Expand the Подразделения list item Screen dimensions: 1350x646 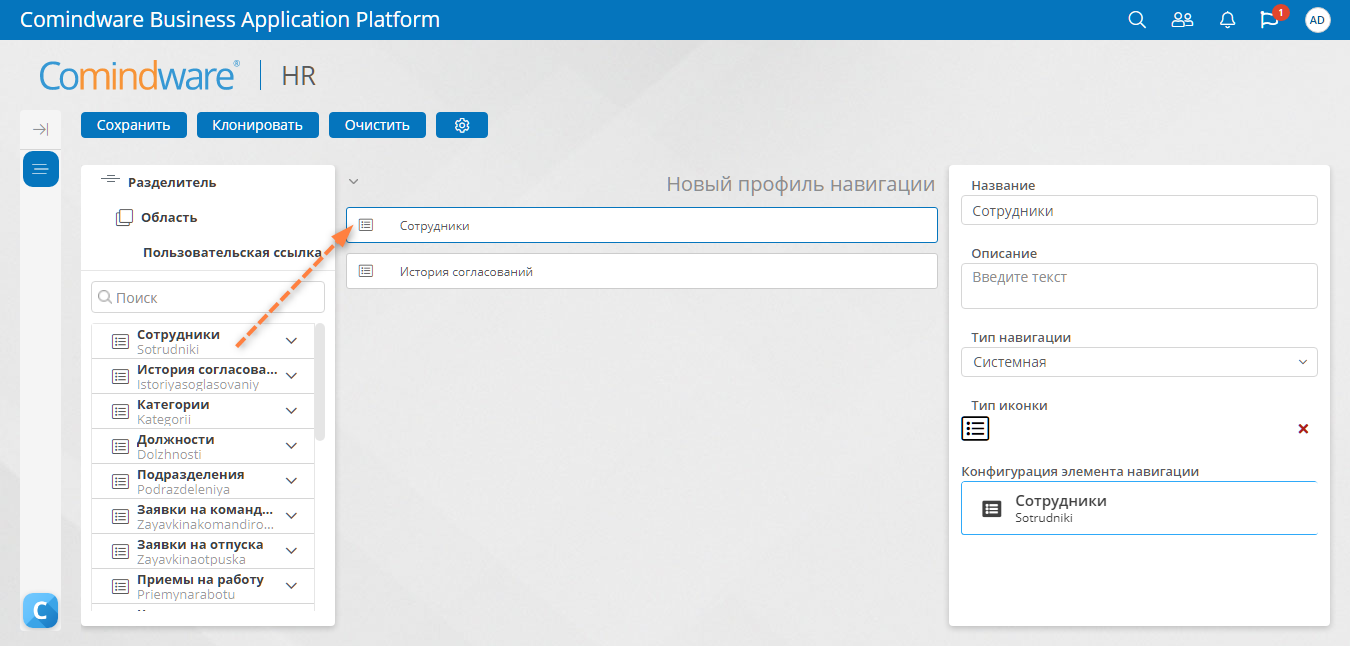(292, 481)
